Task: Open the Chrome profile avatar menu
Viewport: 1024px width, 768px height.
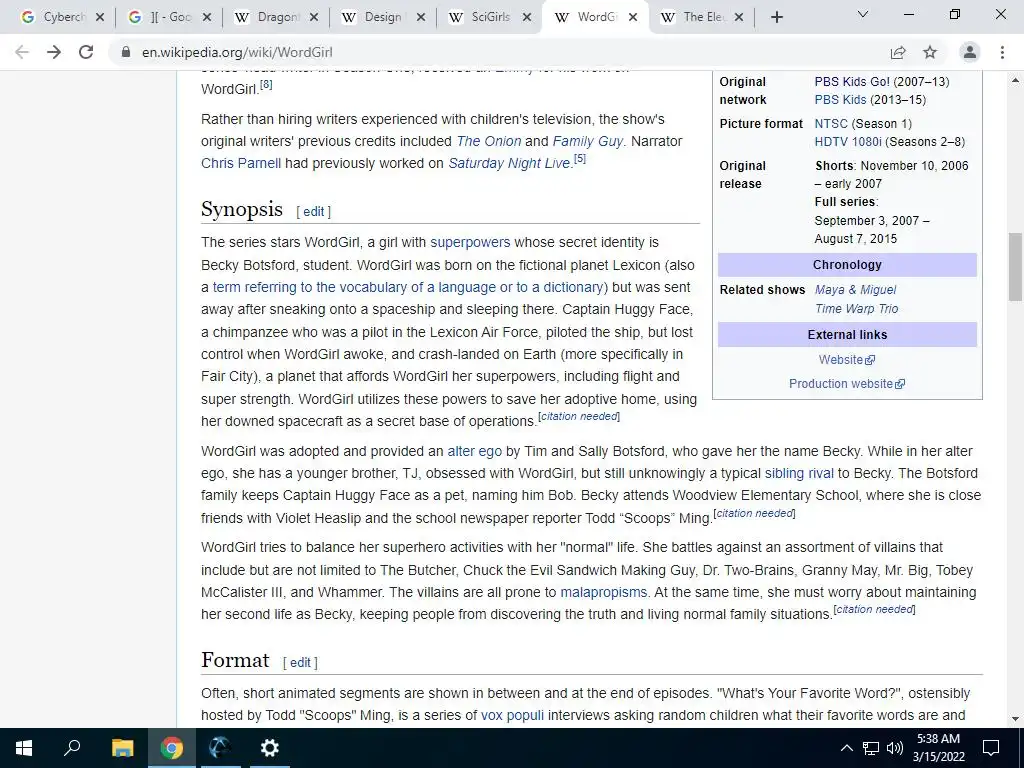Action: [x=970, y=52]
